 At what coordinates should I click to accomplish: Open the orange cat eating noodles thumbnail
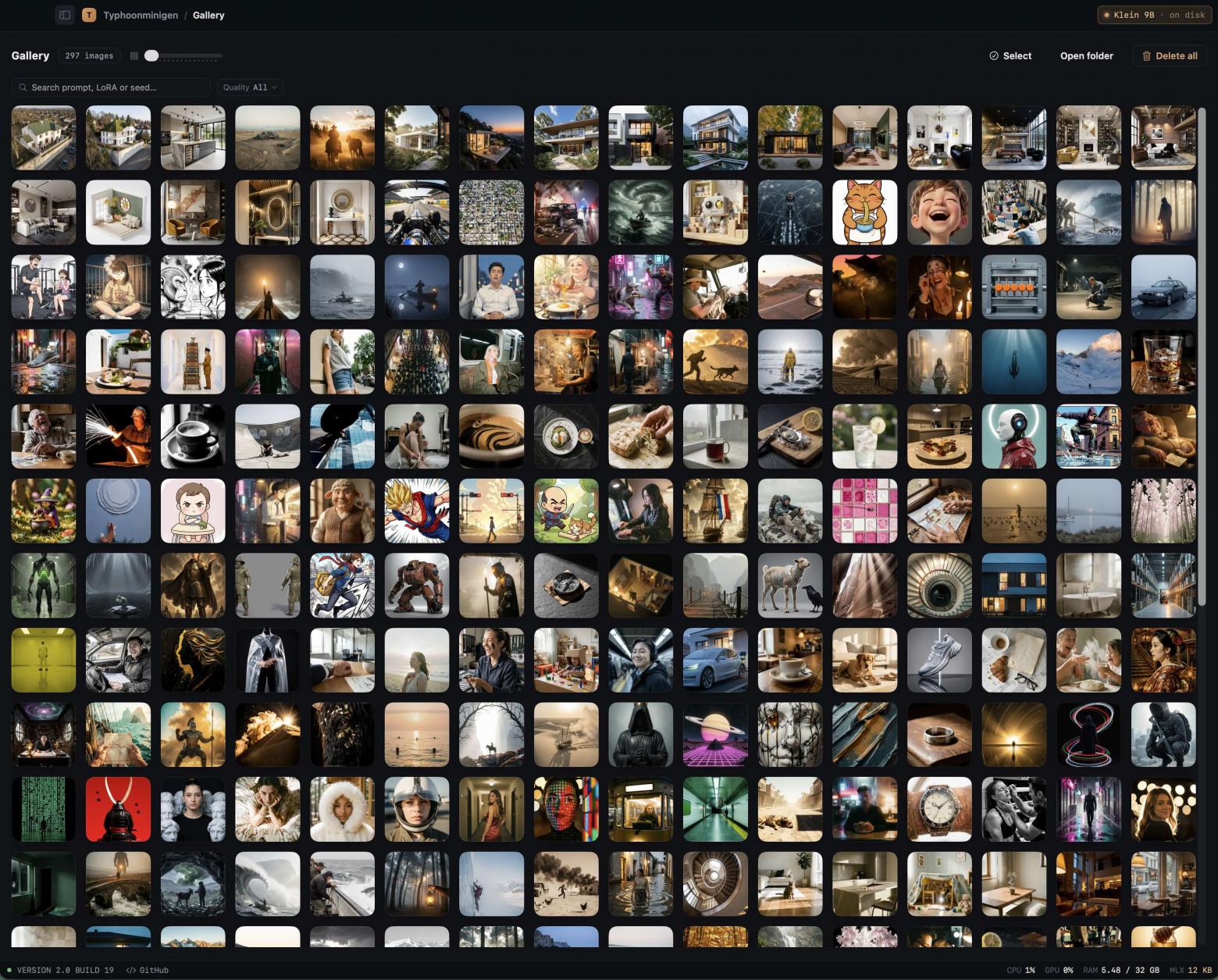coord(864,212)
